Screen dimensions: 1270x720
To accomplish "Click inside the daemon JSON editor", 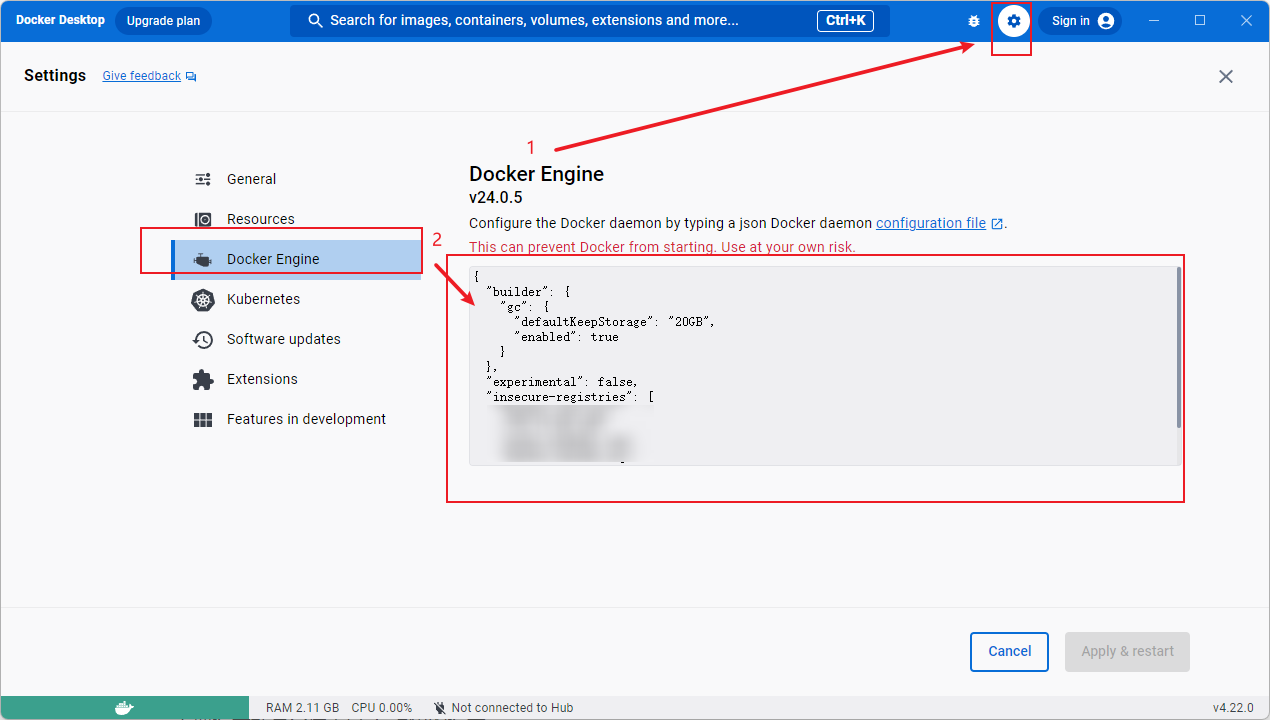I will [x=825, y=366].
